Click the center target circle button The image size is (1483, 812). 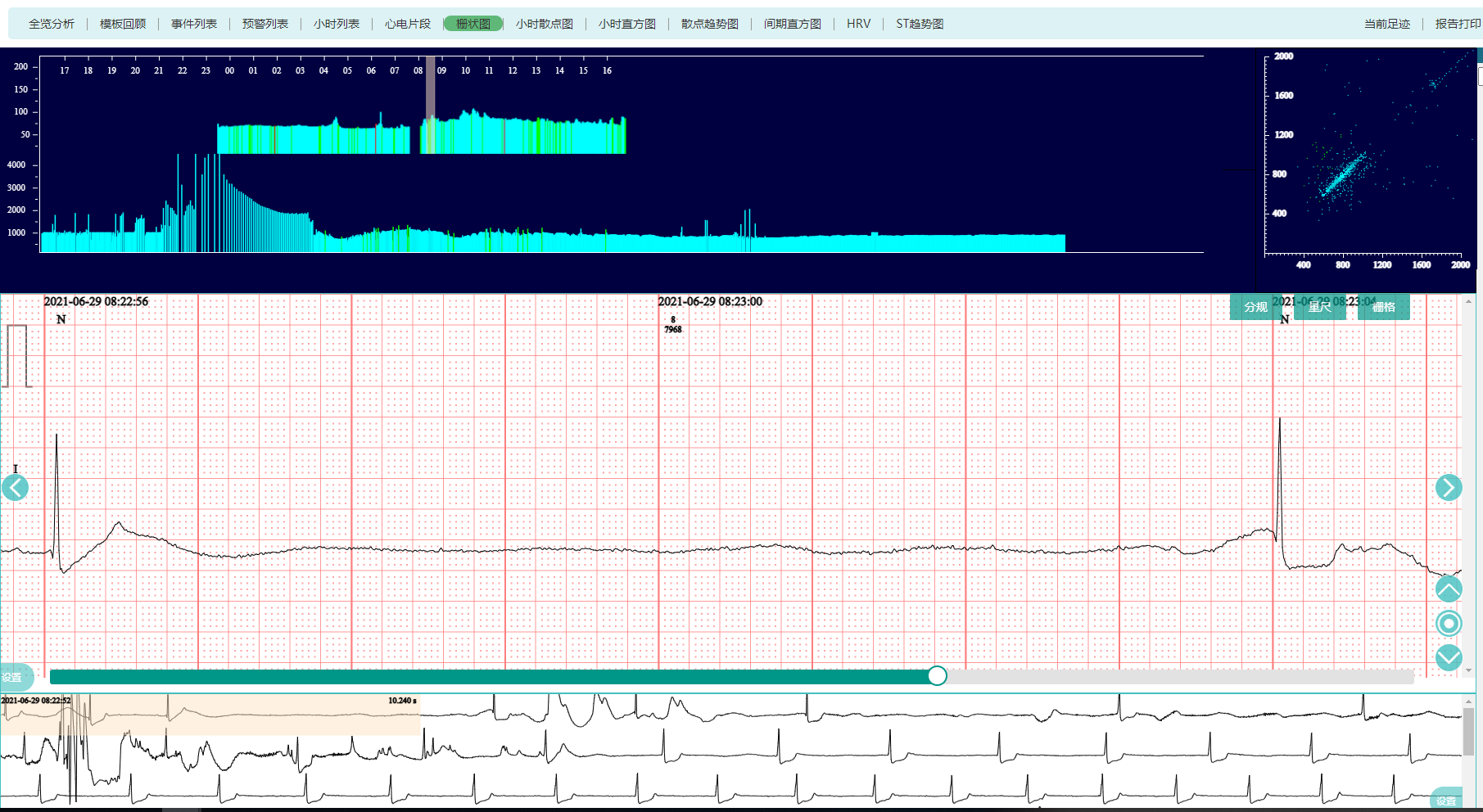[x=1448, y=624]
